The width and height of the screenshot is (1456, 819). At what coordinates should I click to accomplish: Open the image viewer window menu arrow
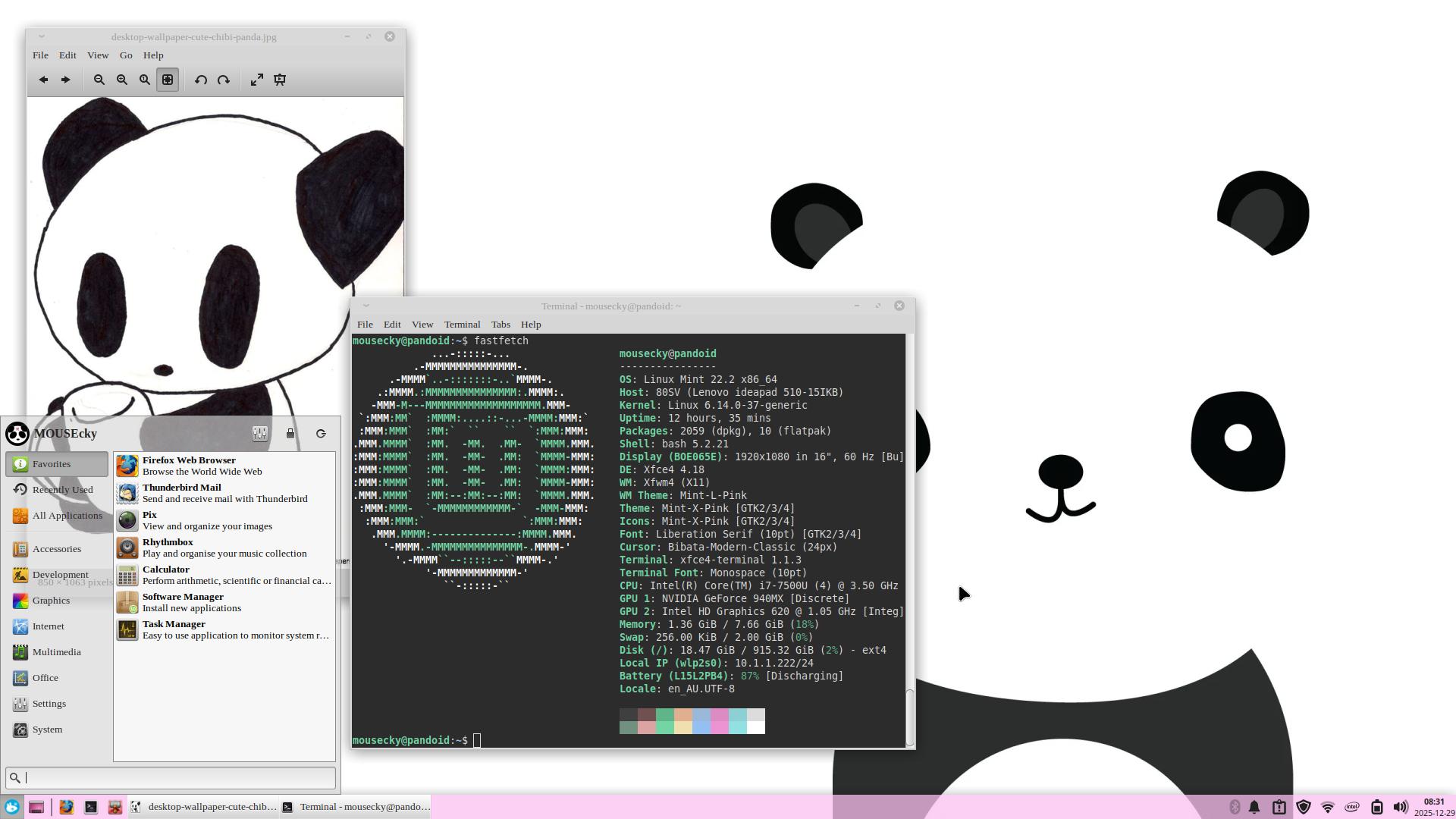42,36
